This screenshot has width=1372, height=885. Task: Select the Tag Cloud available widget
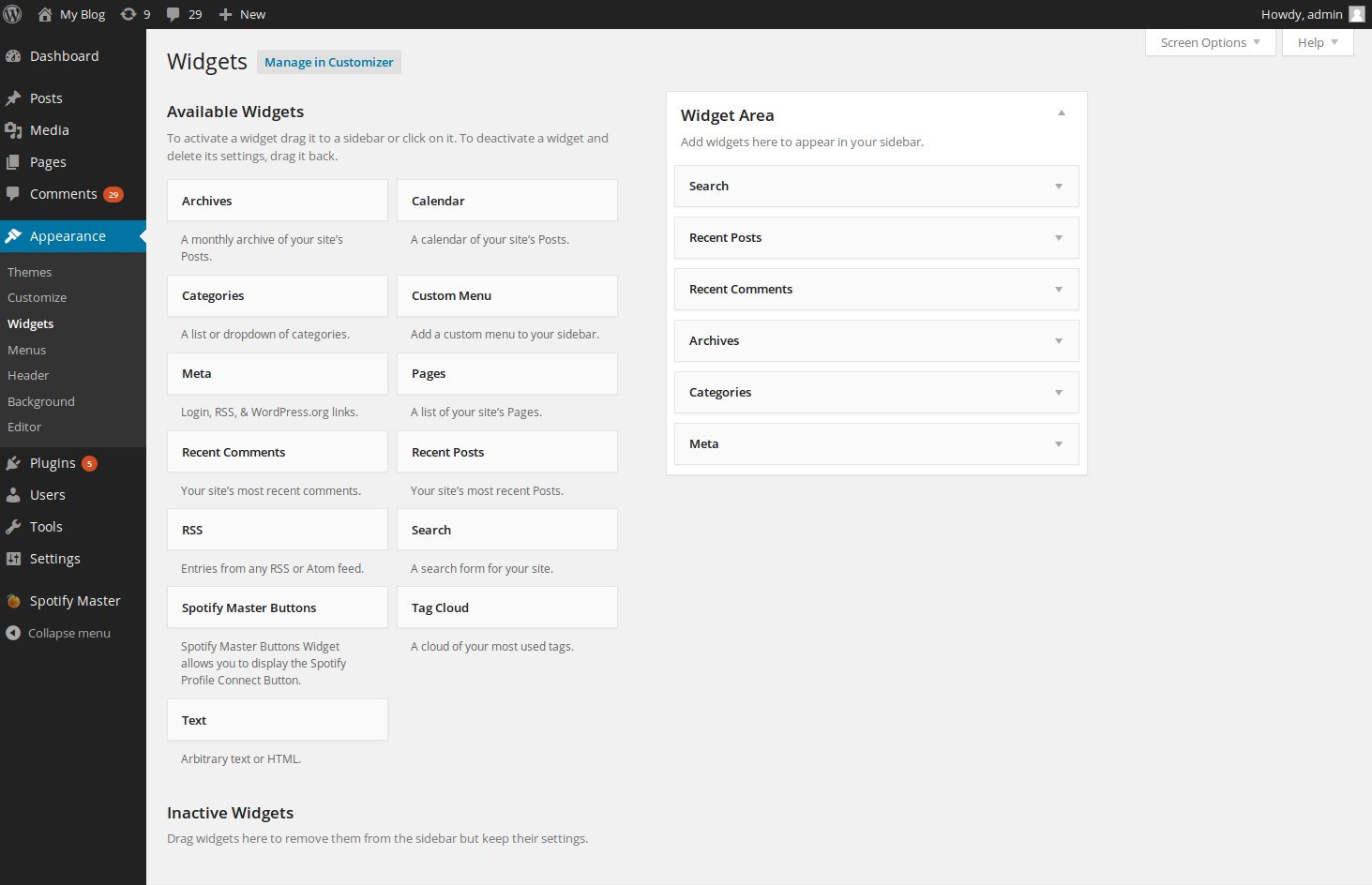click(506, 607)
